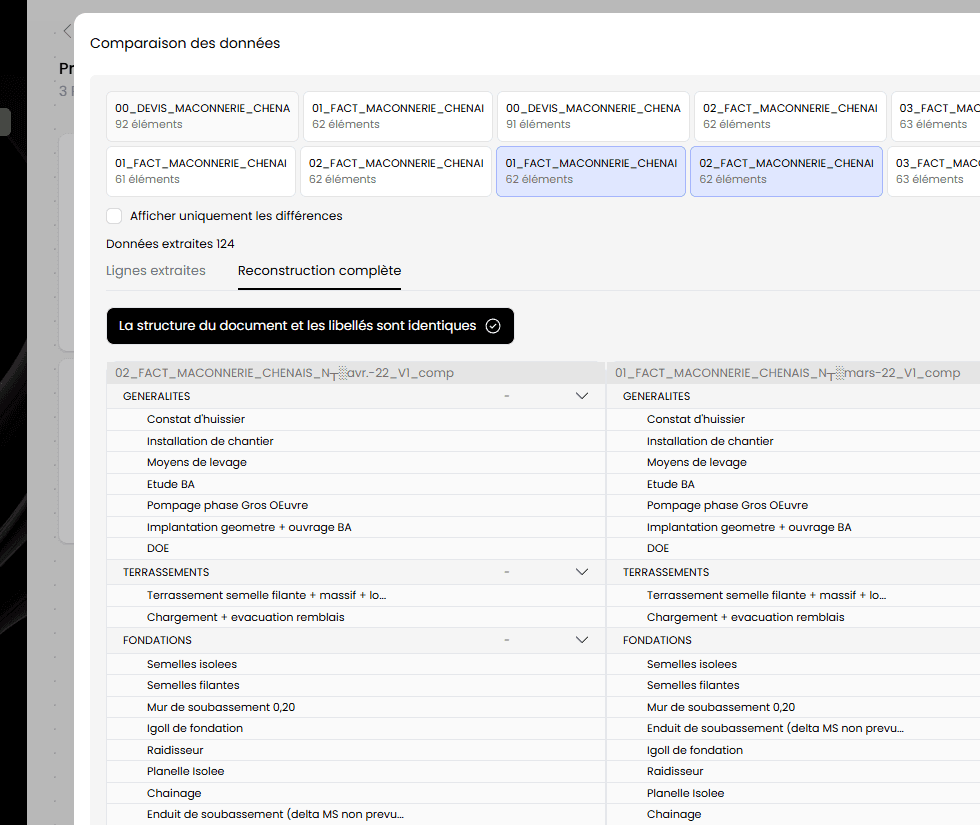Click the checkmark icon in the identical-structure banner
The image size is (980, 825).
click(x=493, y=326)
